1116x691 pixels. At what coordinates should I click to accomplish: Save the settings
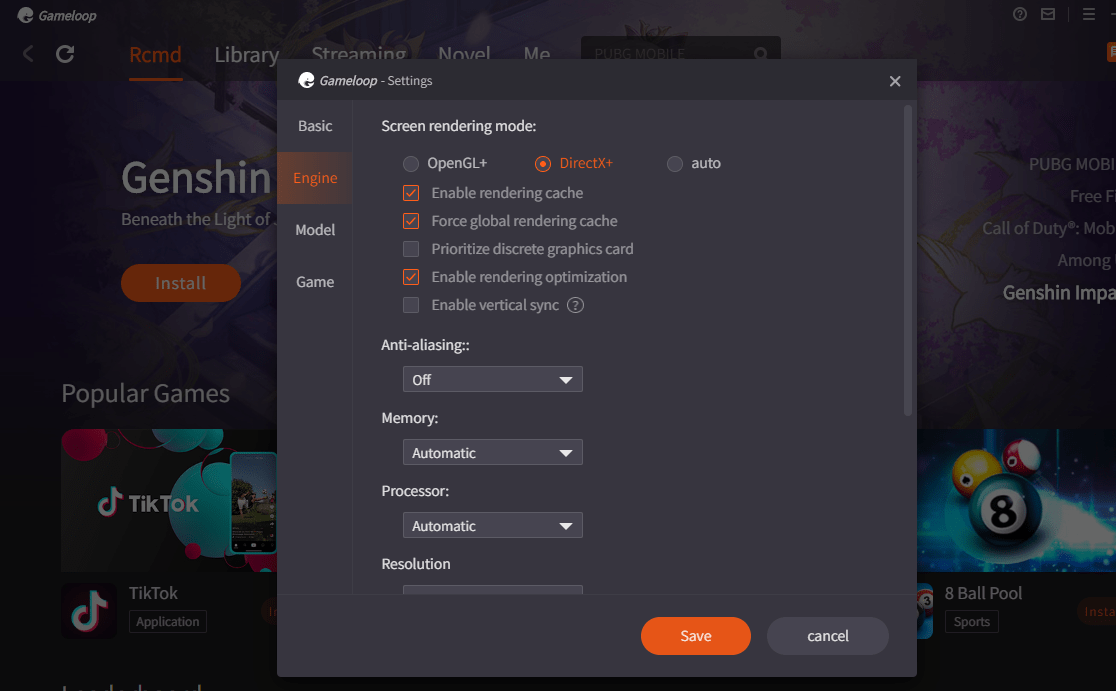coord(695,635)
